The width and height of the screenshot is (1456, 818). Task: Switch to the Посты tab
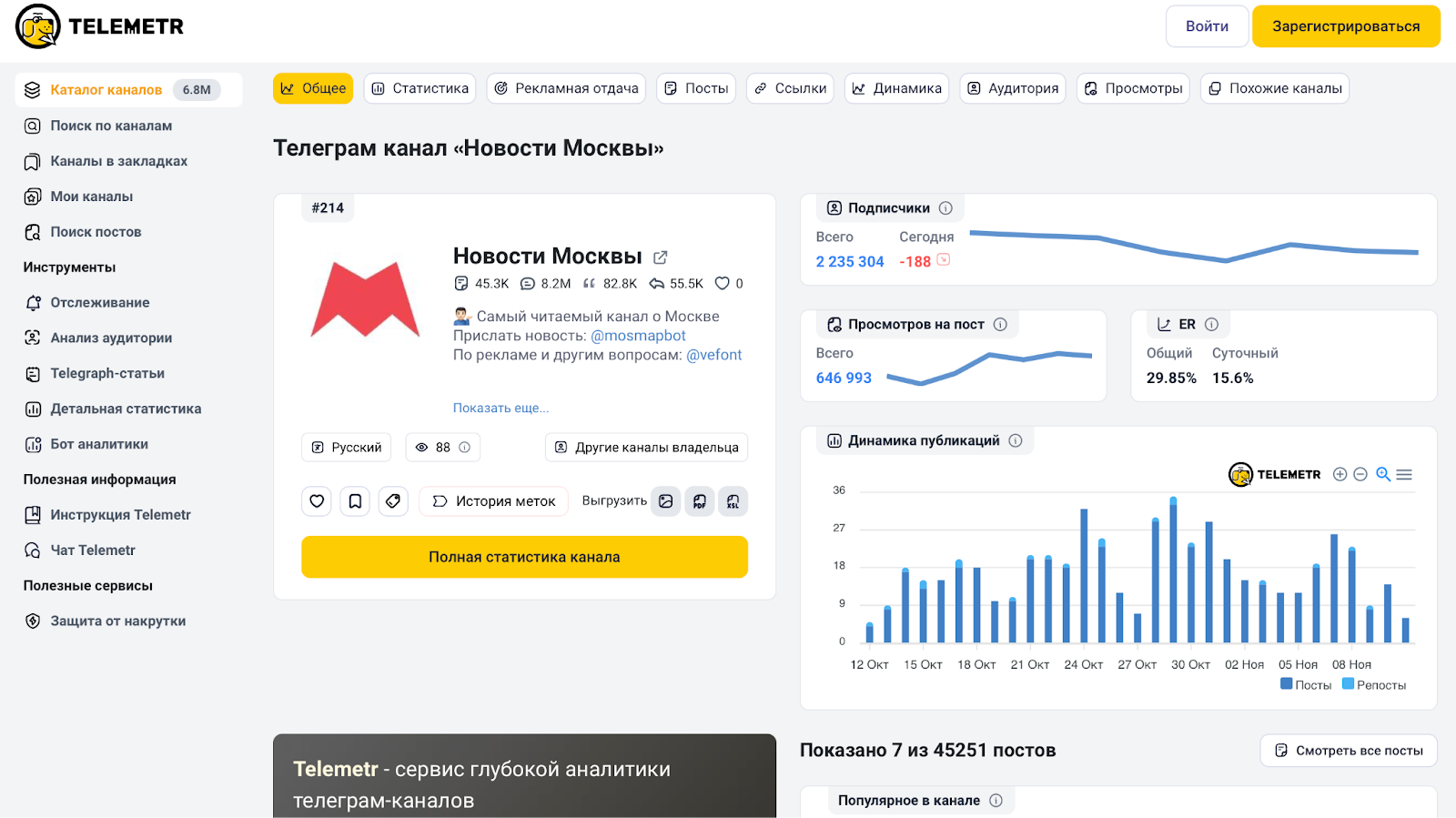point(696,88)
